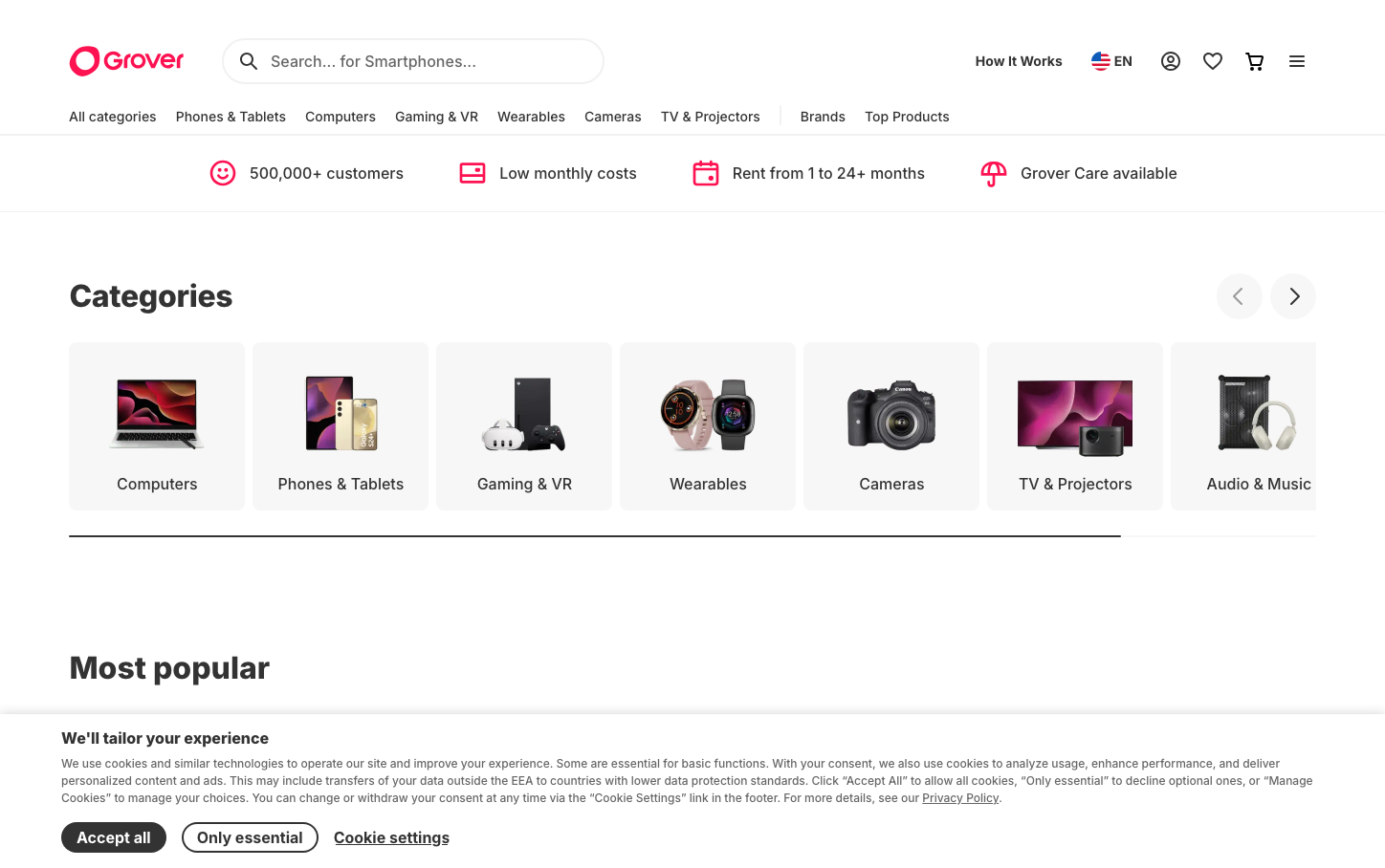Expand the All categories menu

(112, 117)
